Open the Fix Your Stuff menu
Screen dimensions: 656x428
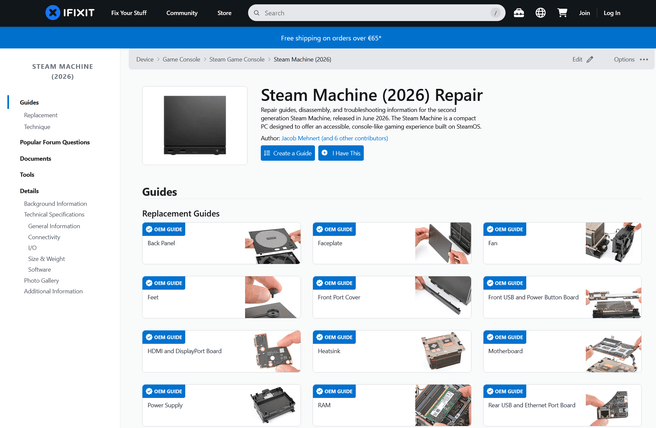pos(129,13)
